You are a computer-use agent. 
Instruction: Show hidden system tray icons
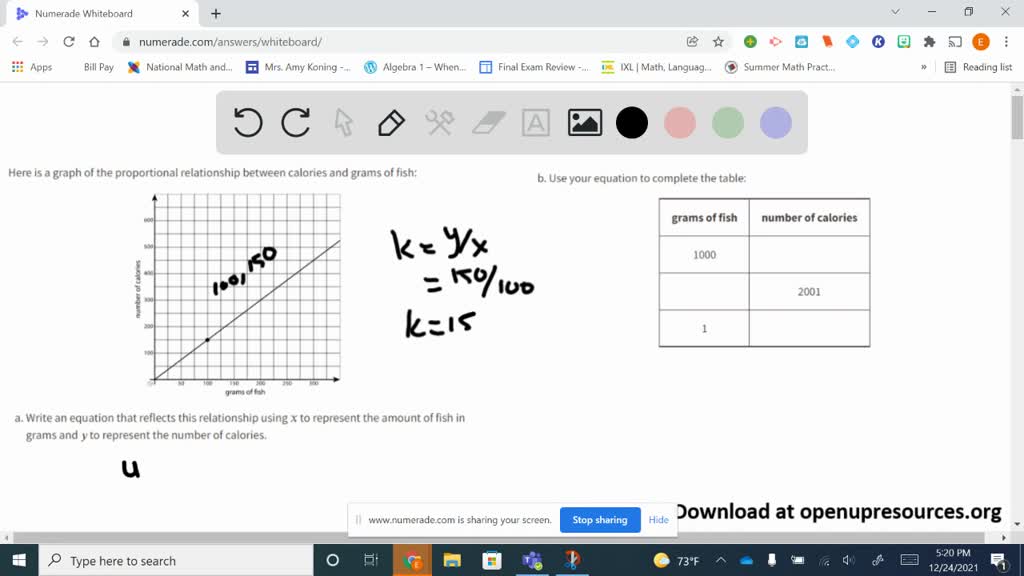click(x=719, y=561)
